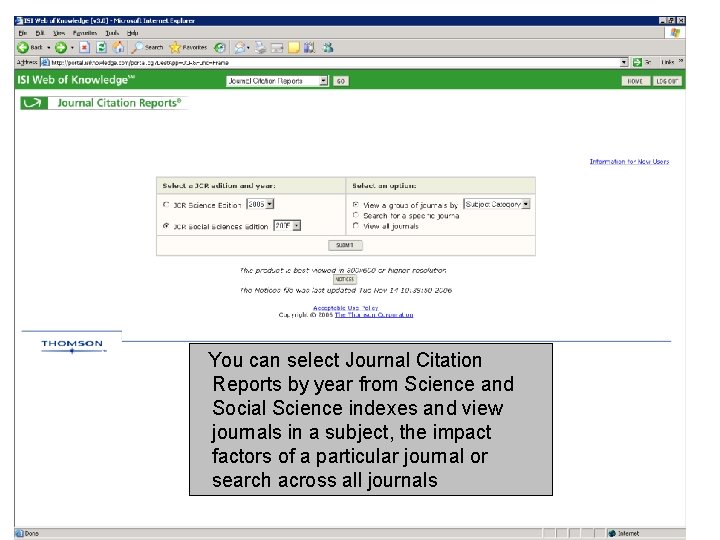The width and height of the screenshot is (720, 540).
Task: Choose Search for a specific journal option
Action: pos(355,215)
